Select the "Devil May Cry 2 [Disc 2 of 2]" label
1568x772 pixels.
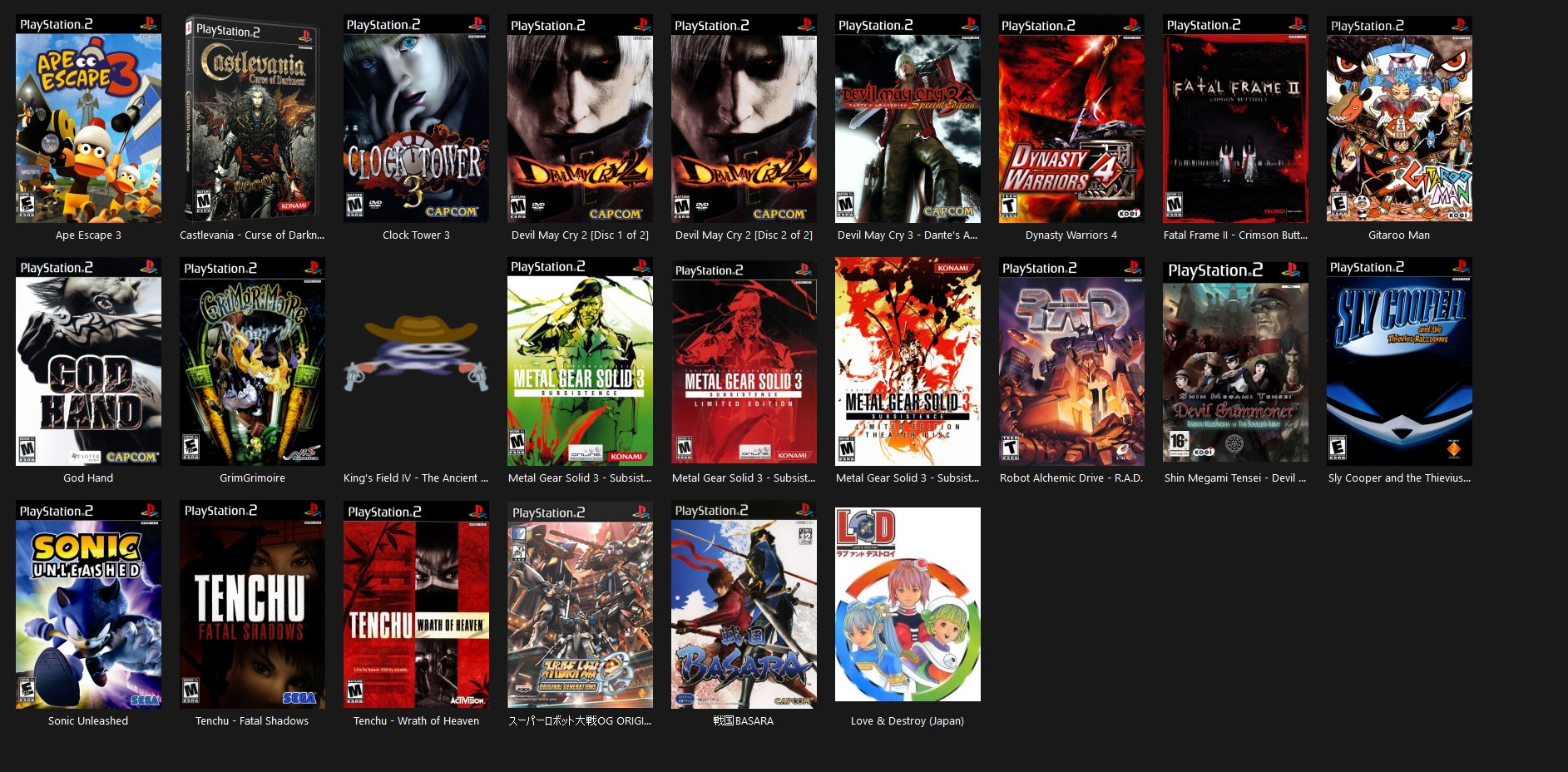(x=744, y=235)
